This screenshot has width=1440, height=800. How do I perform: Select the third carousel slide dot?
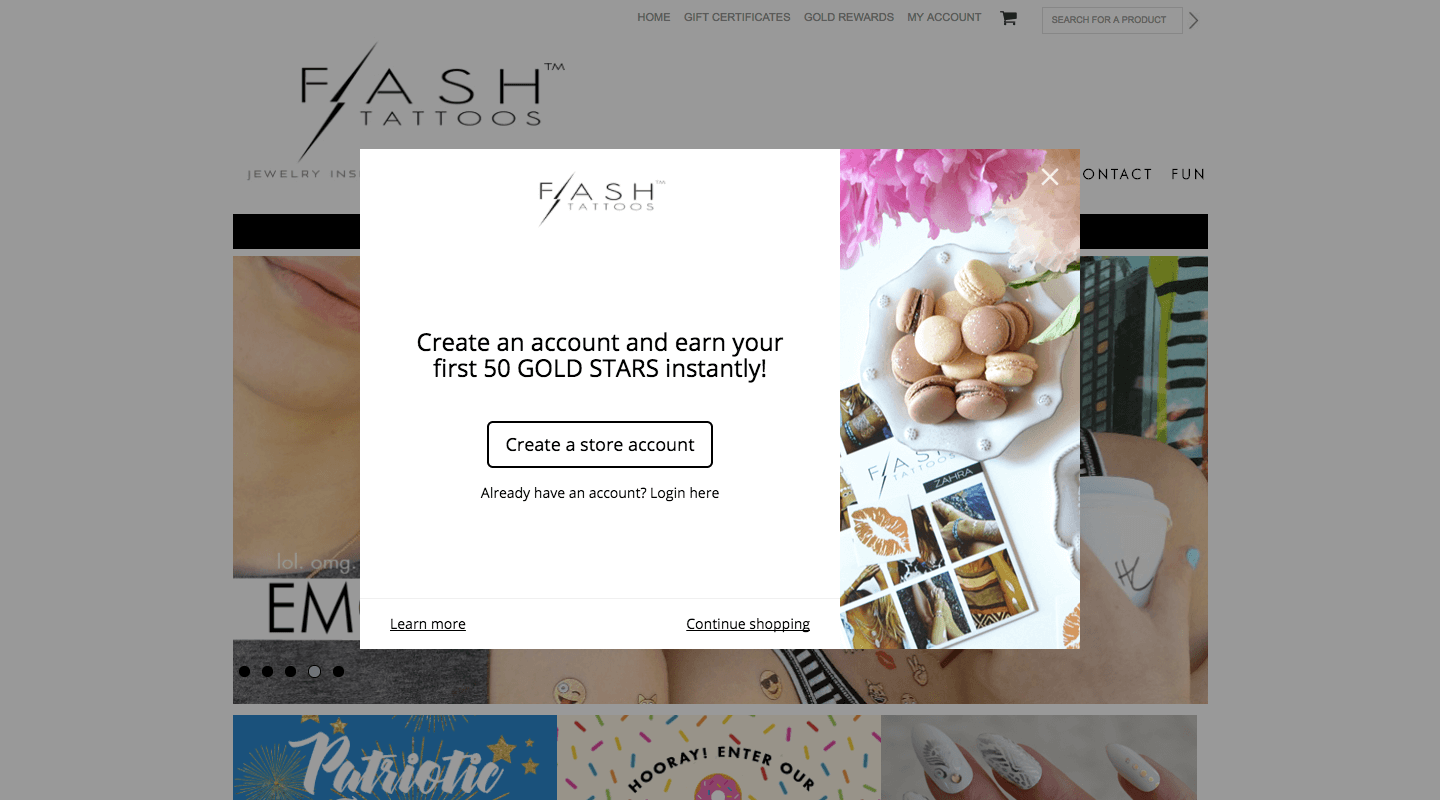point(290,671)
